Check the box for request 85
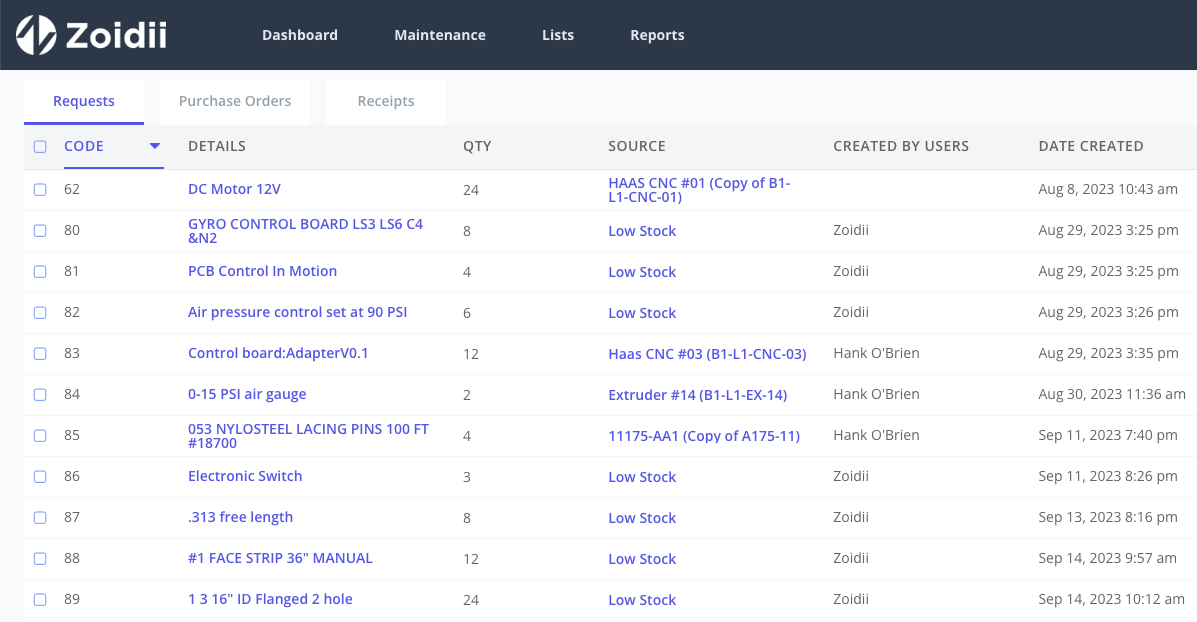 click(40, 436)
